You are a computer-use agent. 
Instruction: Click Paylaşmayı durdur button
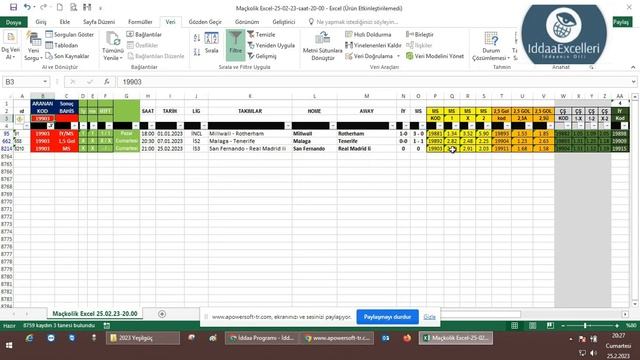tap(387, 317)
